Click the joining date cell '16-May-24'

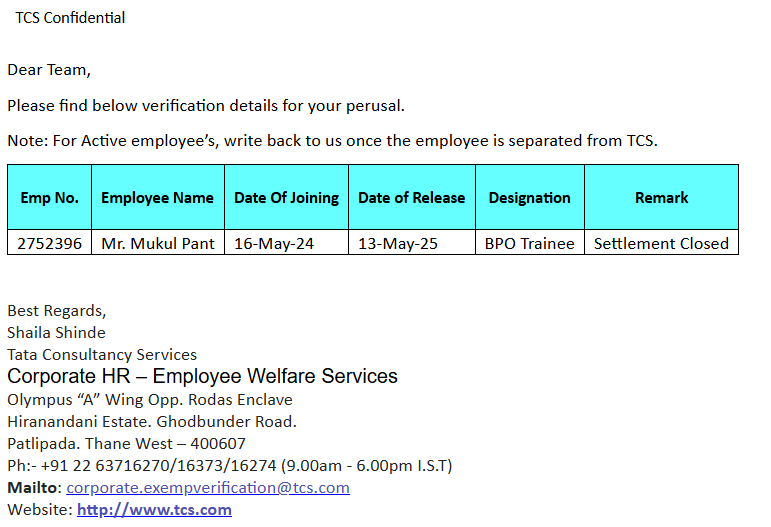click(x=287, y=243)
